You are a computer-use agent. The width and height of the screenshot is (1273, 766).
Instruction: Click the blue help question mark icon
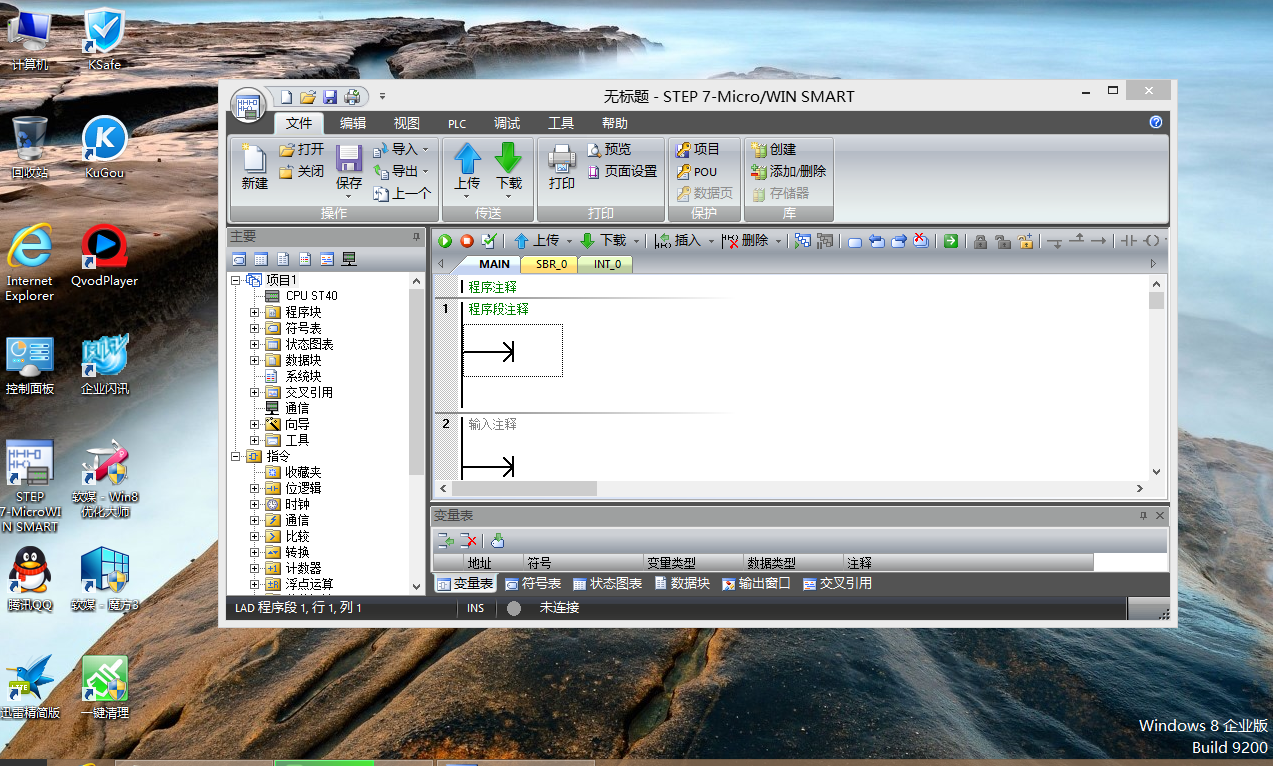pos(1156,122)
